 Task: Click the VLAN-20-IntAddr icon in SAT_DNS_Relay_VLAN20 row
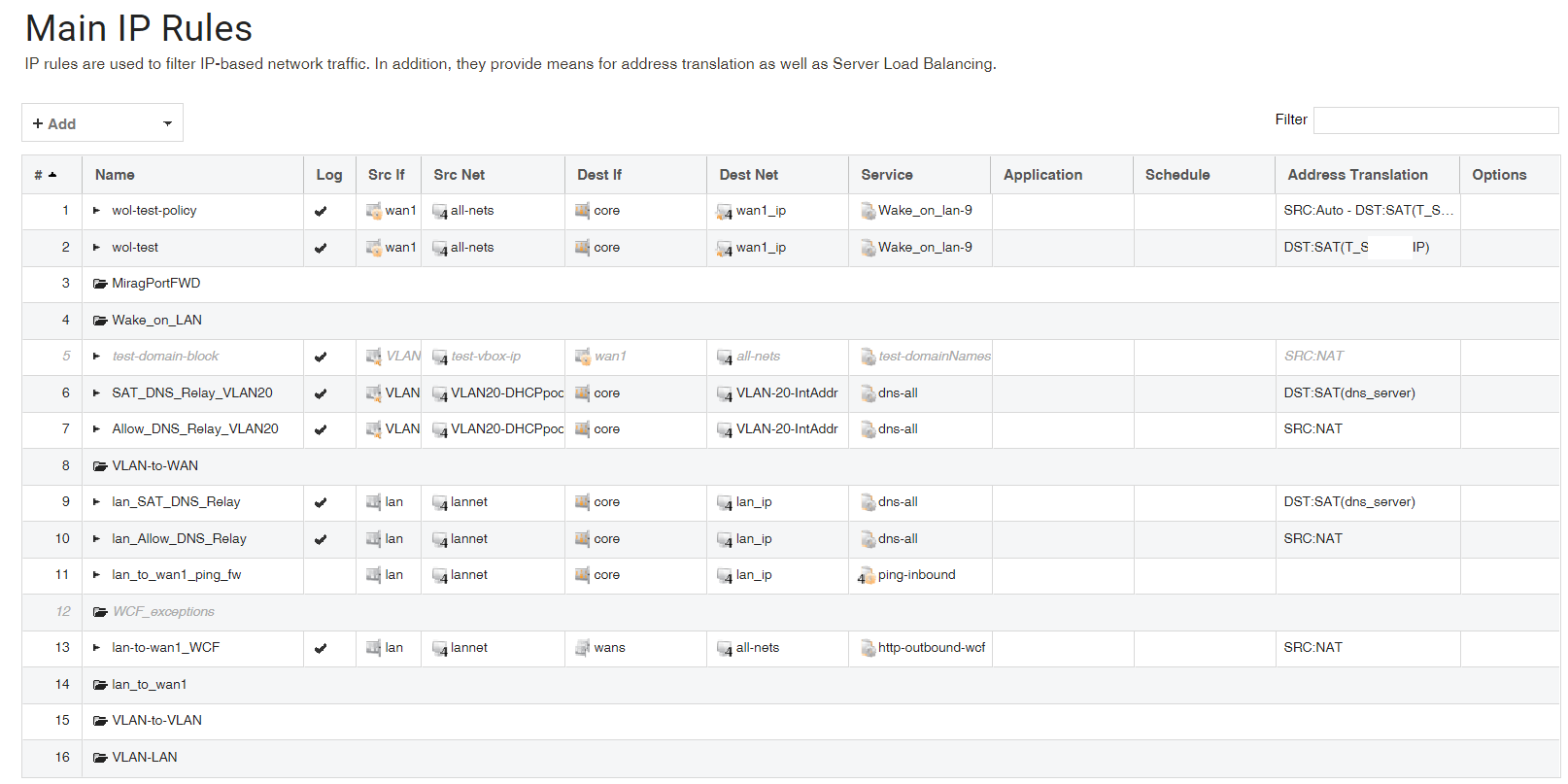[x=725, y=393]
